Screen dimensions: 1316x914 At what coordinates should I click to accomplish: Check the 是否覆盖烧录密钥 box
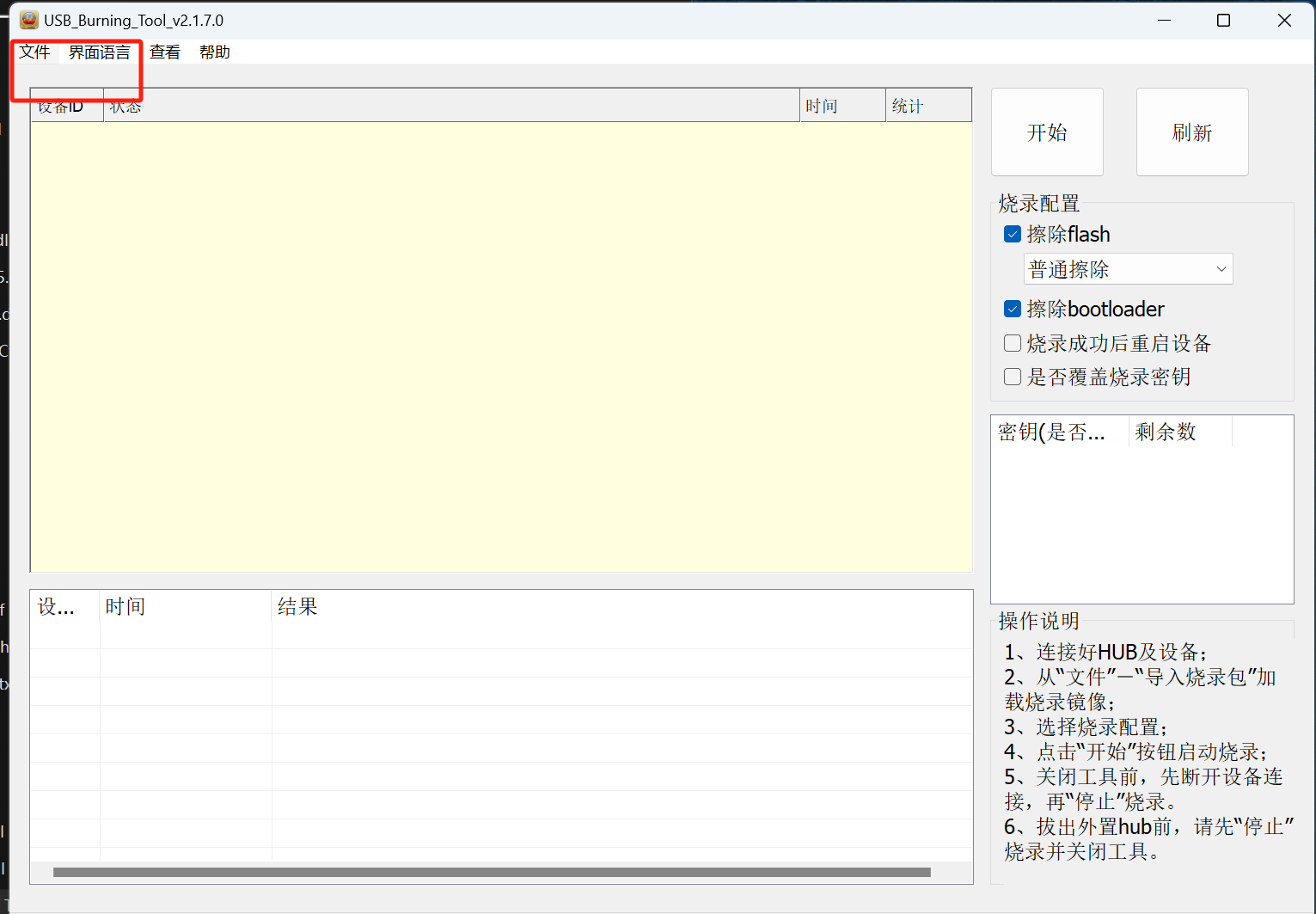tap(1013, 377)
